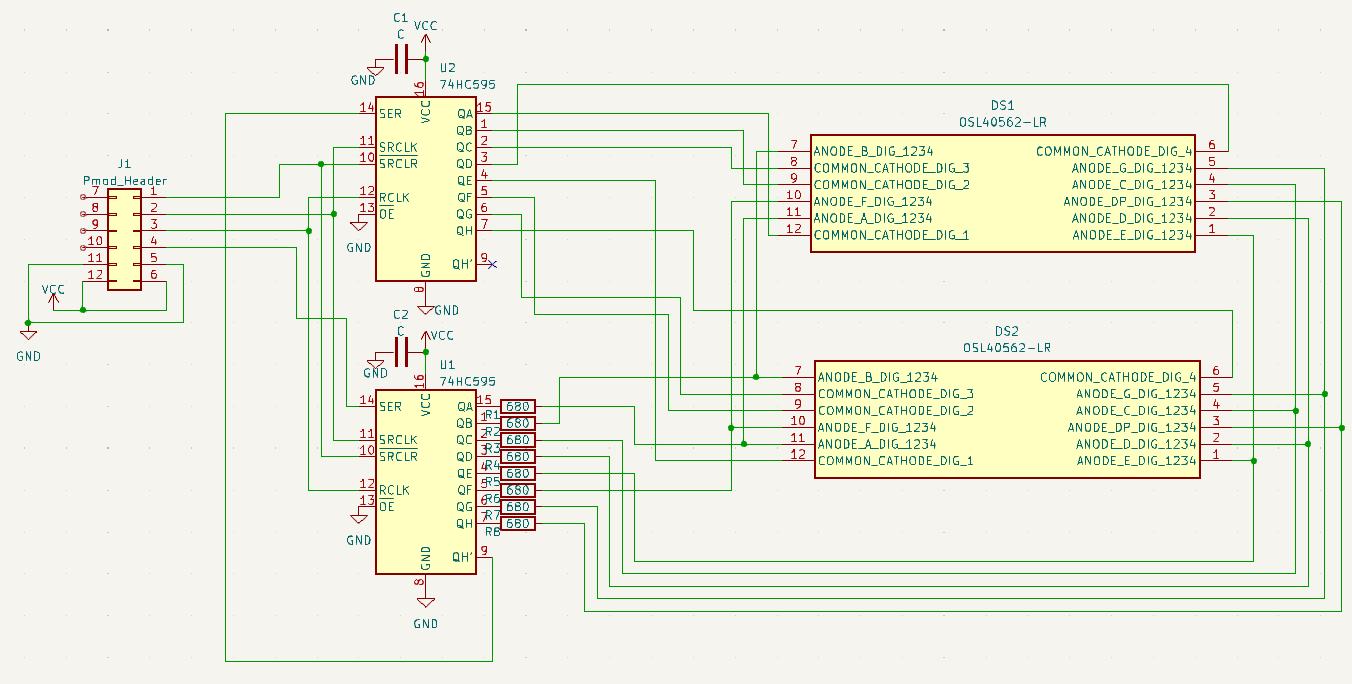
Task: Click the wire junction at DS2's ANODE_B pin
Action: pos(756,377)
